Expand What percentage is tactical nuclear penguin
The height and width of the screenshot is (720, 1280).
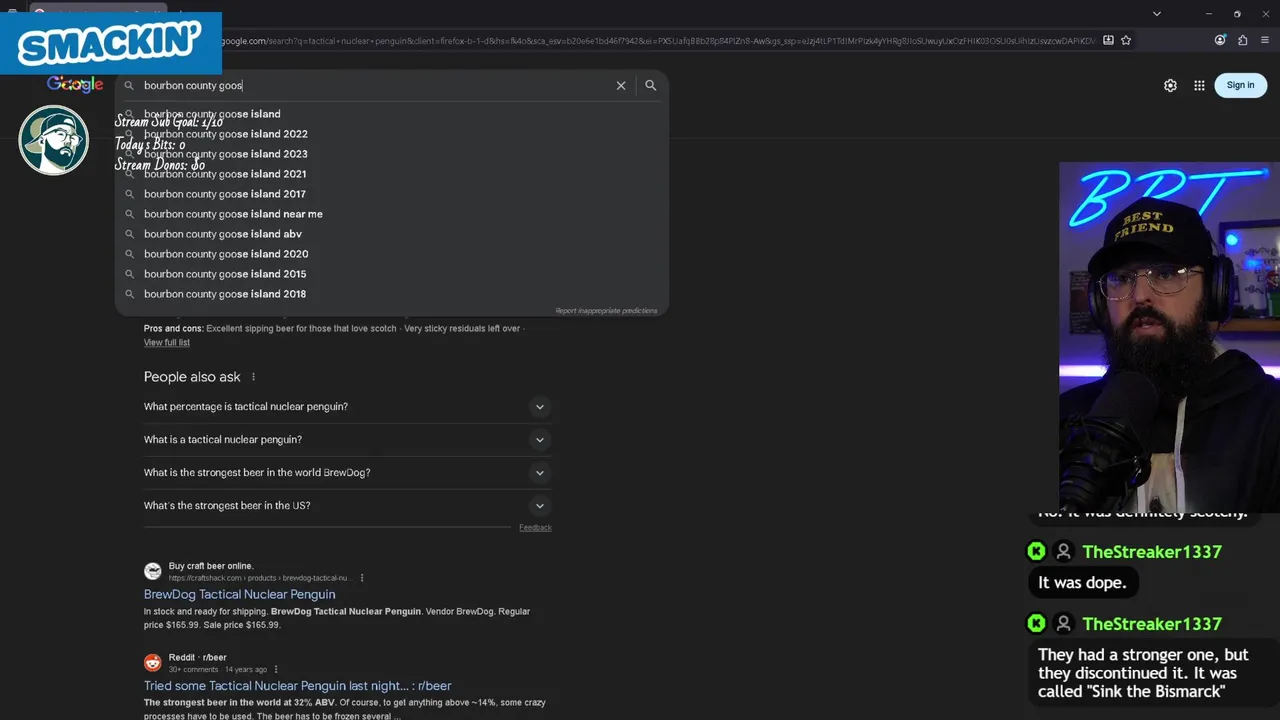point(347,407)
